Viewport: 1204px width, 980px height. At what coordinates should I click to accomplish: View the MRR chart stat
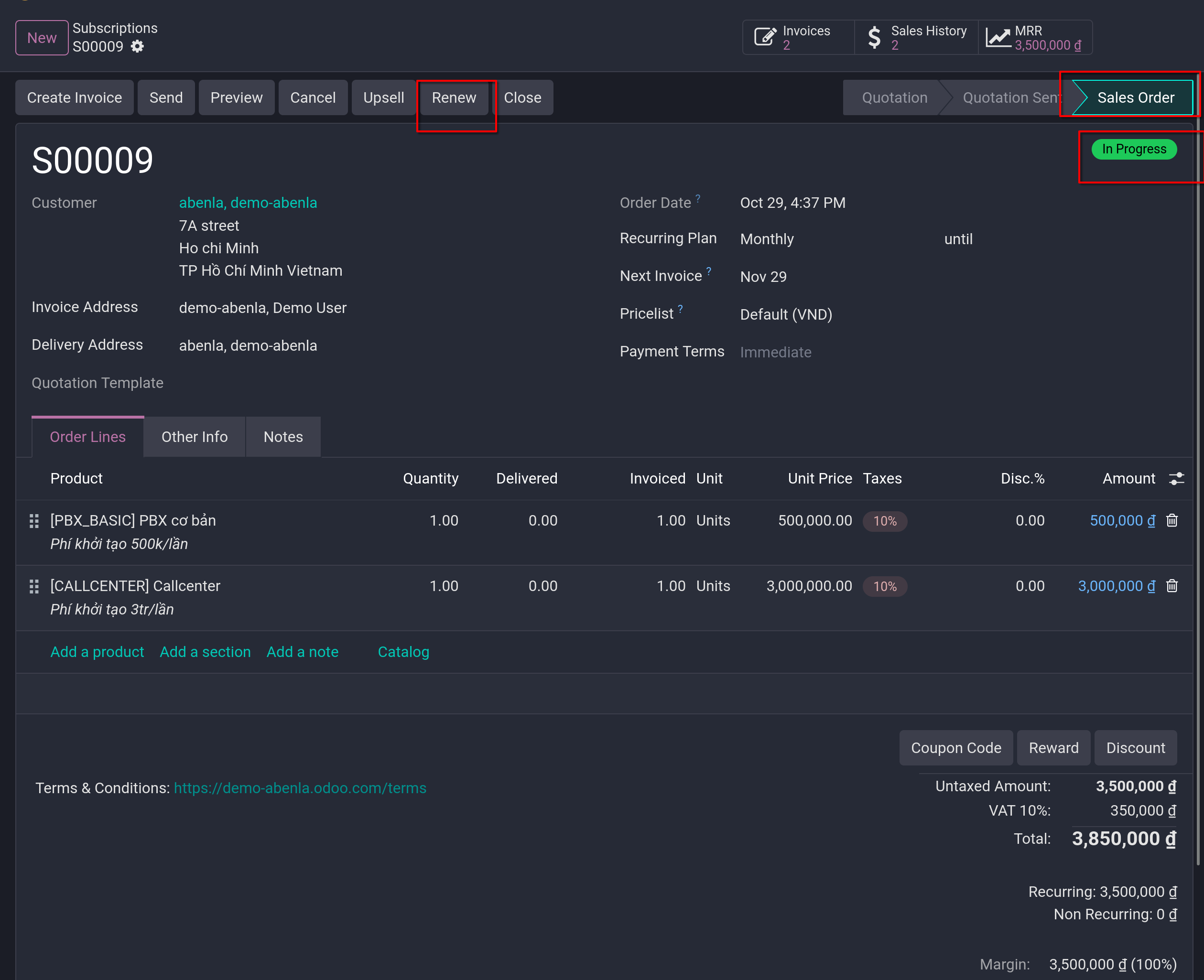pyautogui.click(x=1035, y=37)
